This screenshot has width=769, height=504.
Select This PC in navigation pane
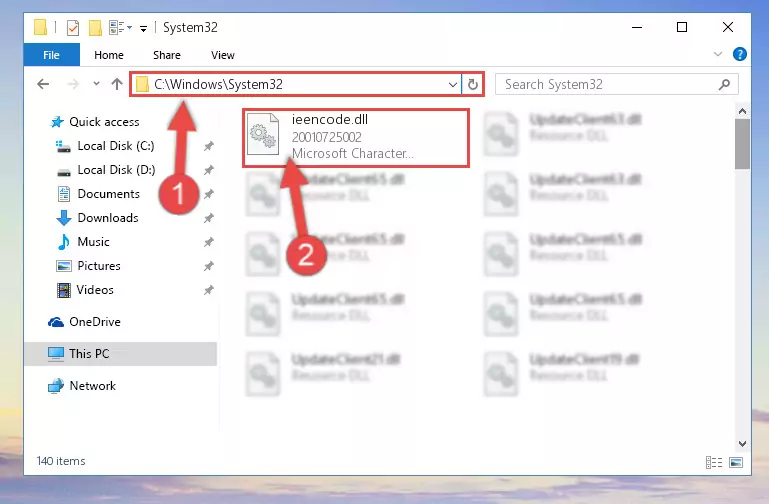click(x=121, y=353)
